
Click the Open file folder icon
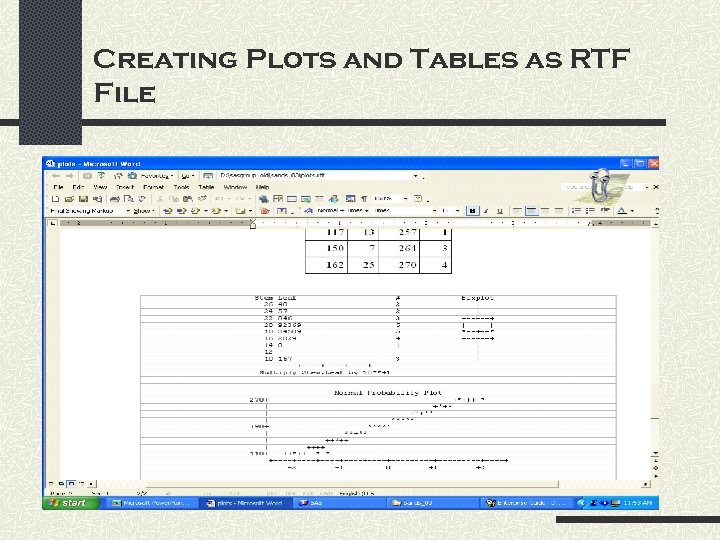point(69,199)
